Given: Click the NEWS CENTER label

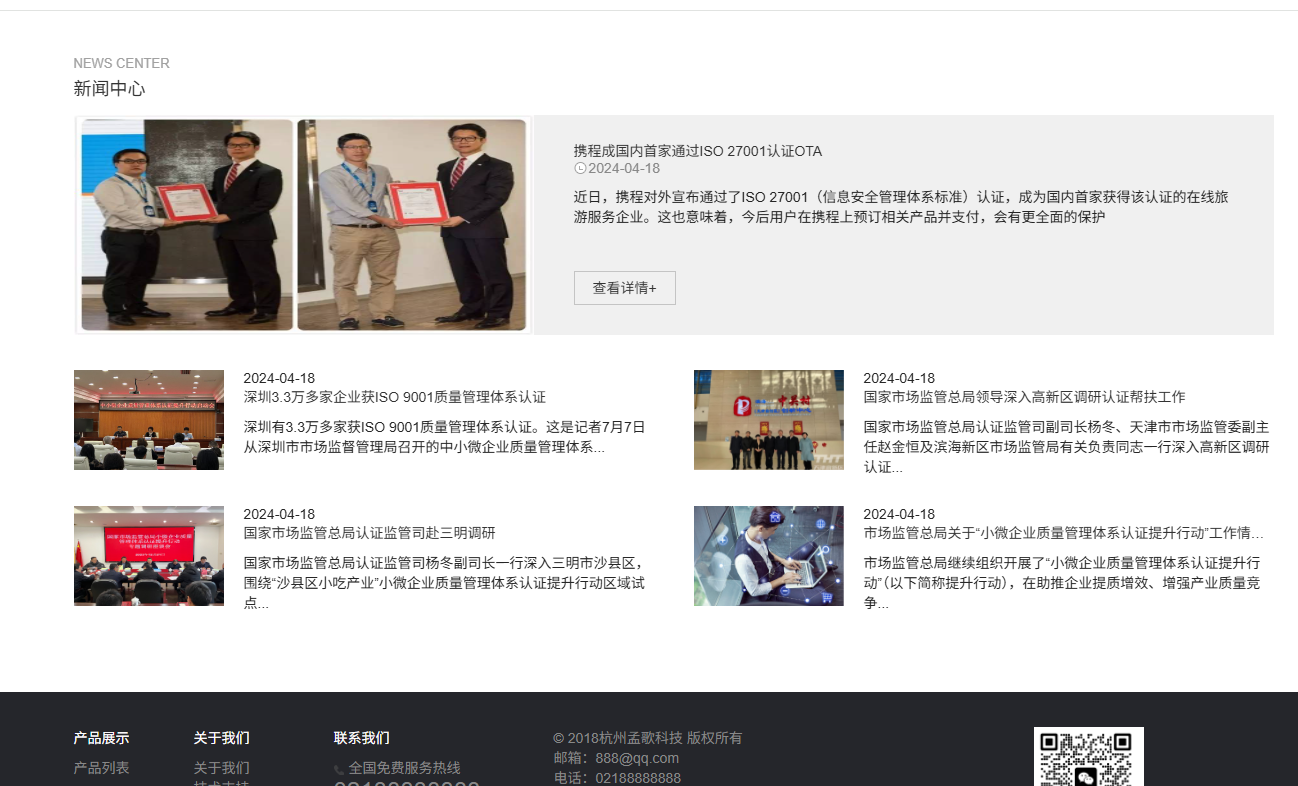Looking at the screenshot, I should (x=121, y=63).
